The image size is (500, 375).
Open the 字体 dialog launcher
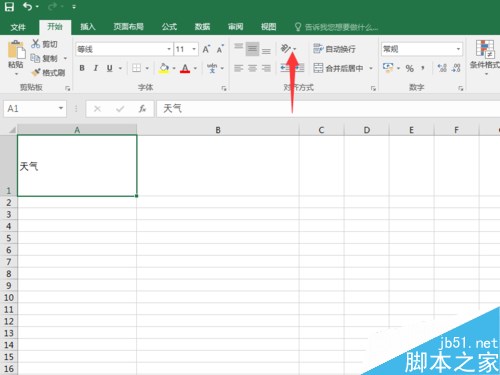(x=224, y=88)
